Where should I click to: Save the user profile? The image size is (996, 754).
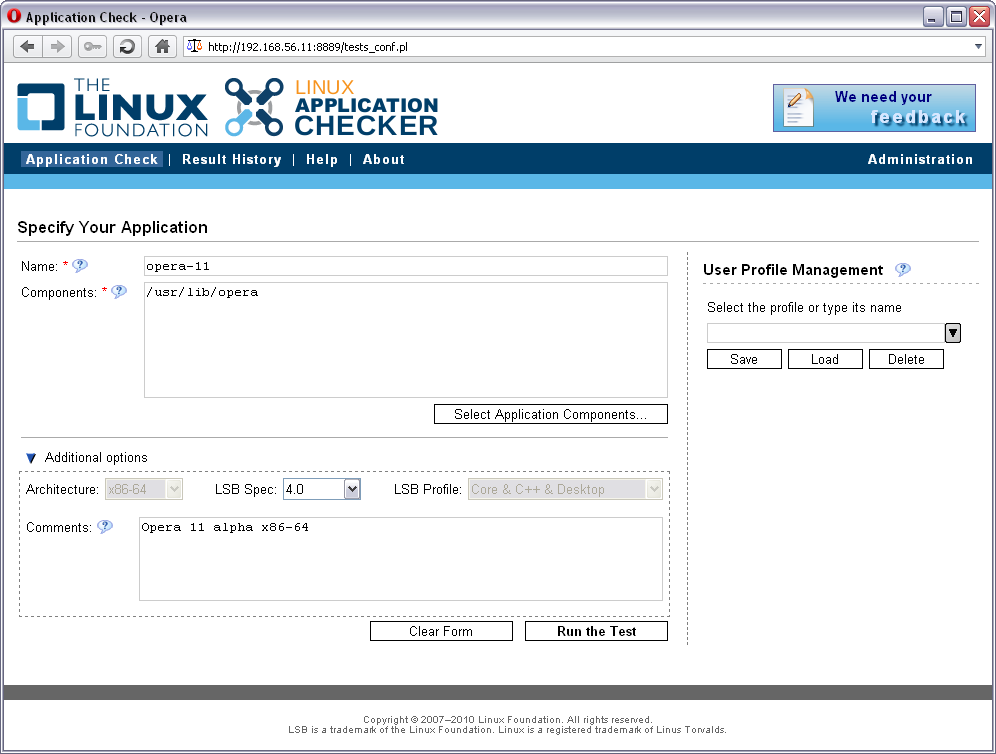click(744, 360)
